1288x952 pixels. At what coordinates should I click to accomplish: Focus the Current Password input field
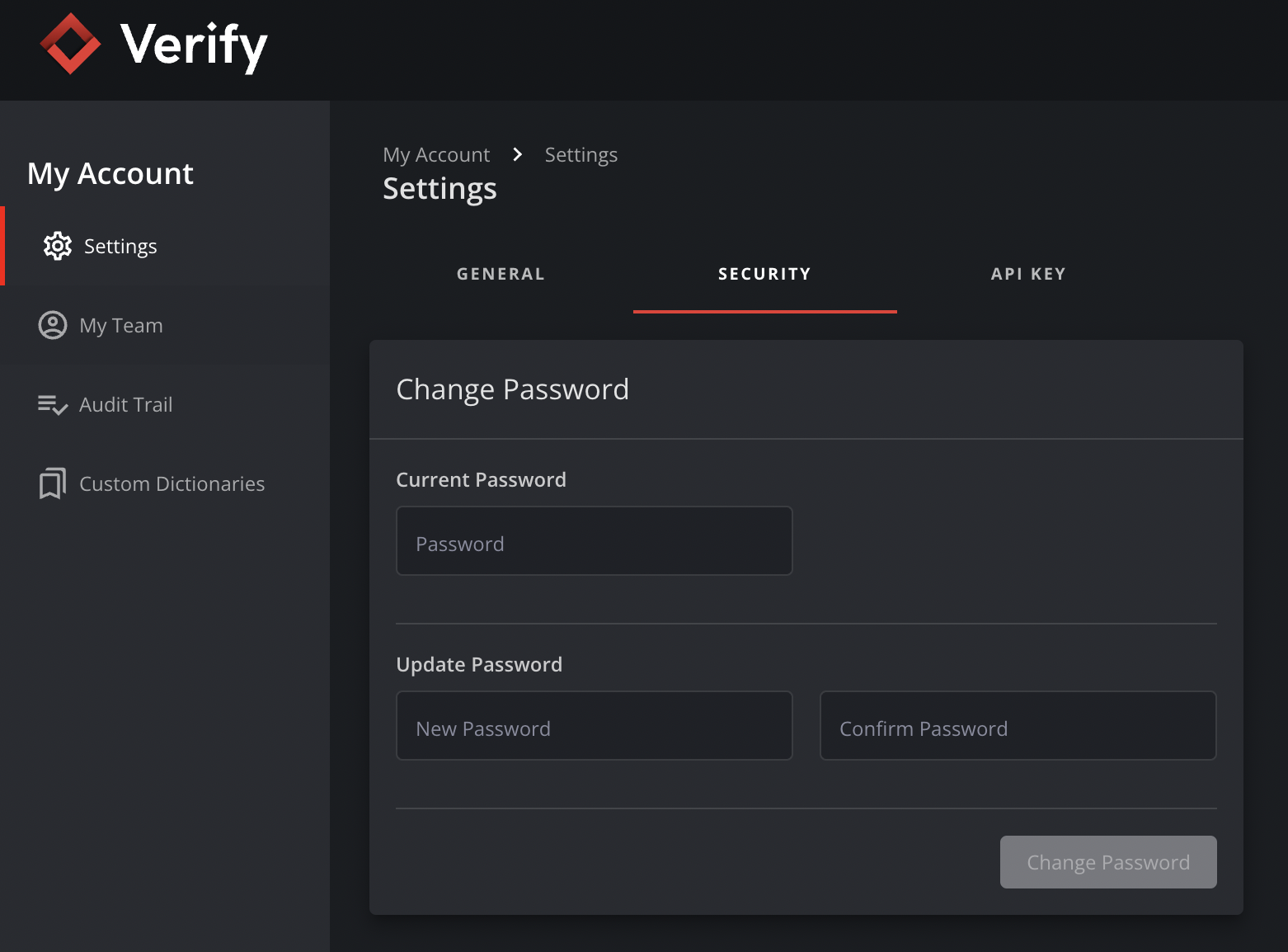[594, 541]
